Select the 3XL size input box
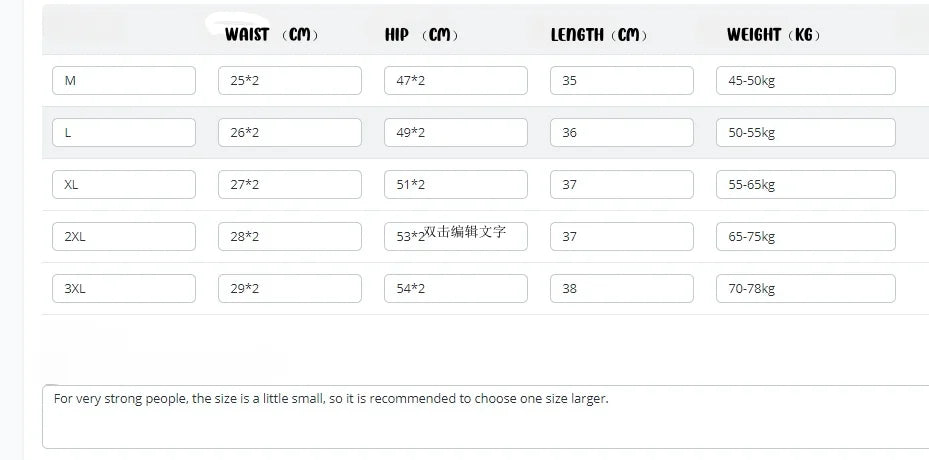The width and height of the screenshot is (929, 460). pos(124,289)
